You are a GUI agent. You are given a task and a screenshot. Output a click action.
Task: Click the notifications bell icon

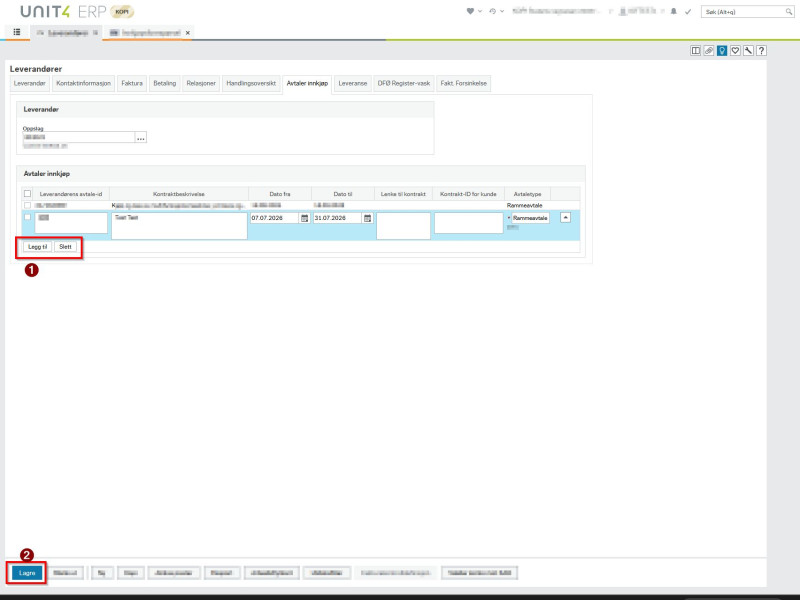[x=673, y=11]
